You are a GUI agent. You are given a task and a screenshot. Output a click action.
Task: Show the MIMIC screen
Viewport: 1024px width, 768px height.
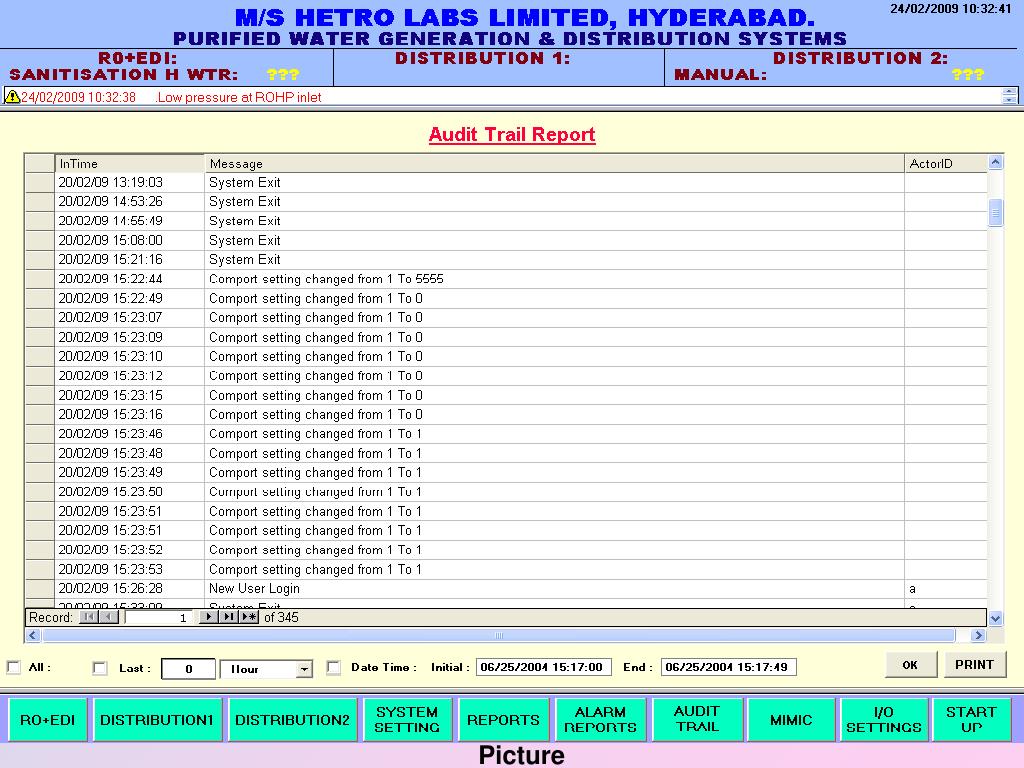pos(791,720)
